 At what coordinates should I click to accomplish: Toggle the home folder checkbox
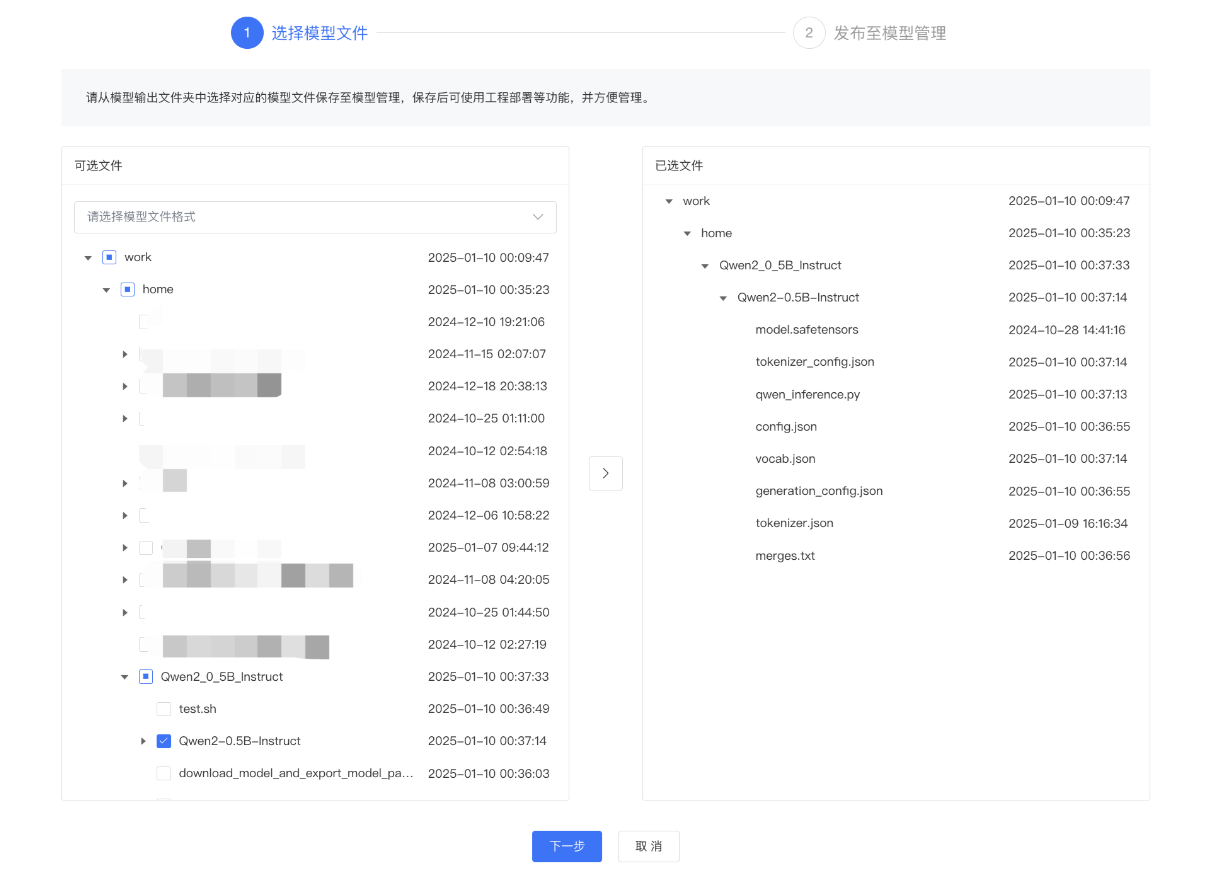127,289
